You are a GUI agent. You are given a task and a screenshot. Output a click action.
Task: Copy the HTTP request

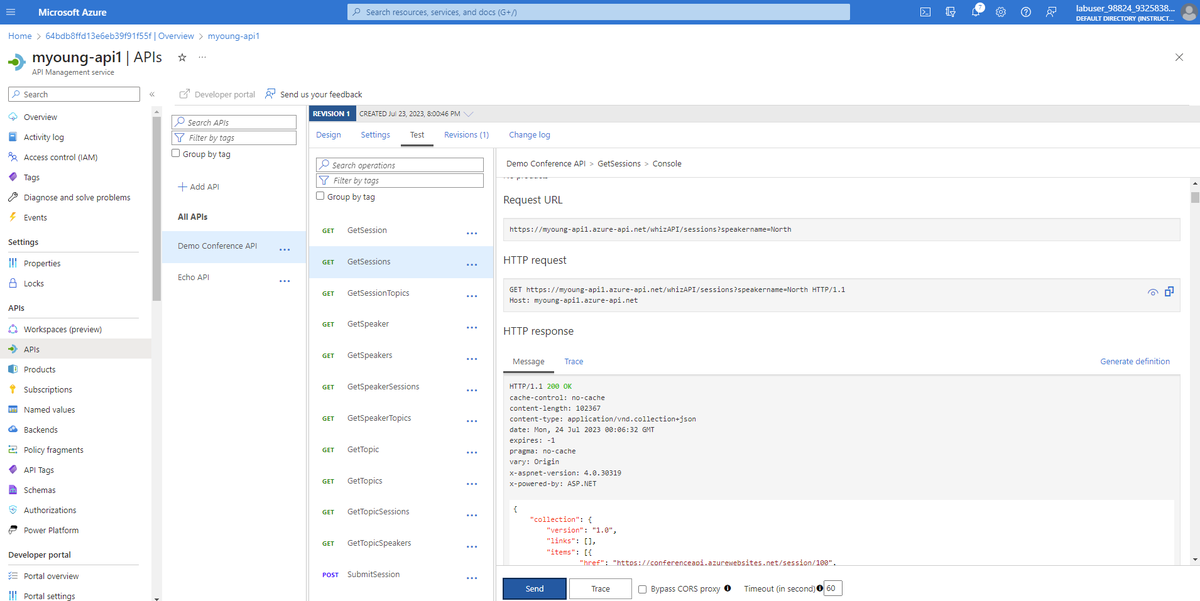point(1169,292)
